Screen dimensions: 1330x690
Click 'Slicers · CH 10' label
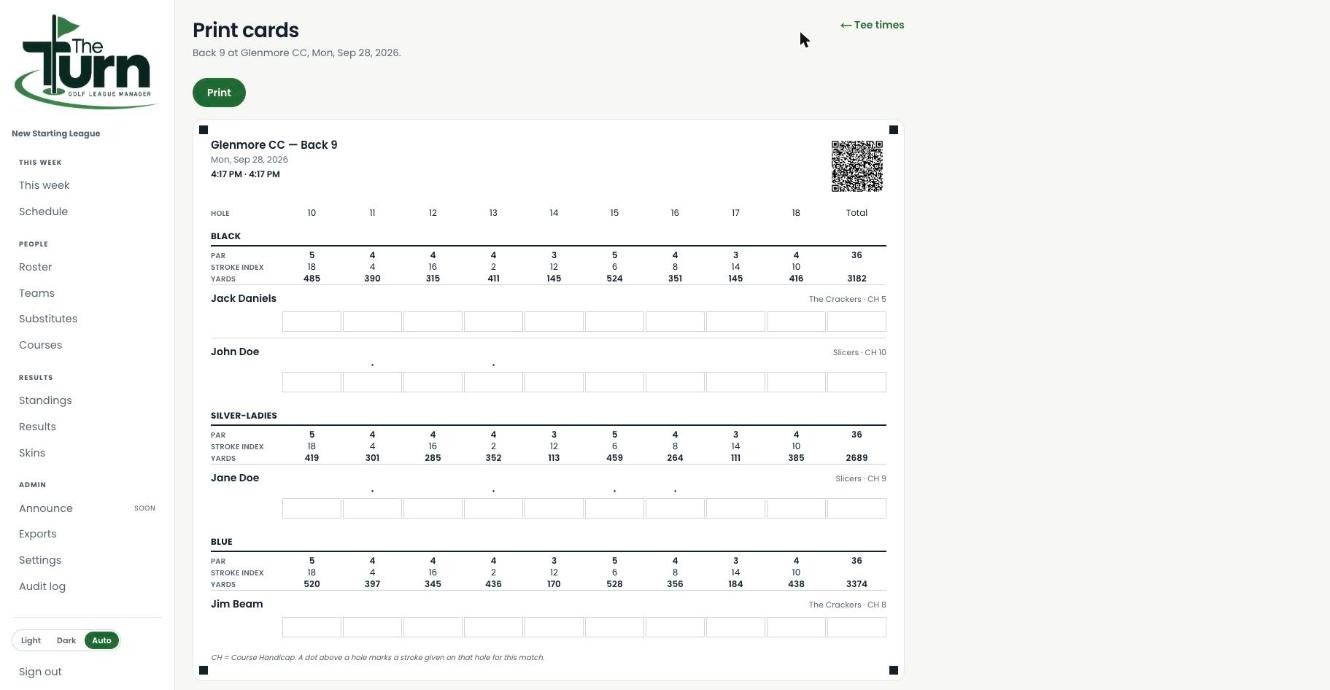[860, 352]
